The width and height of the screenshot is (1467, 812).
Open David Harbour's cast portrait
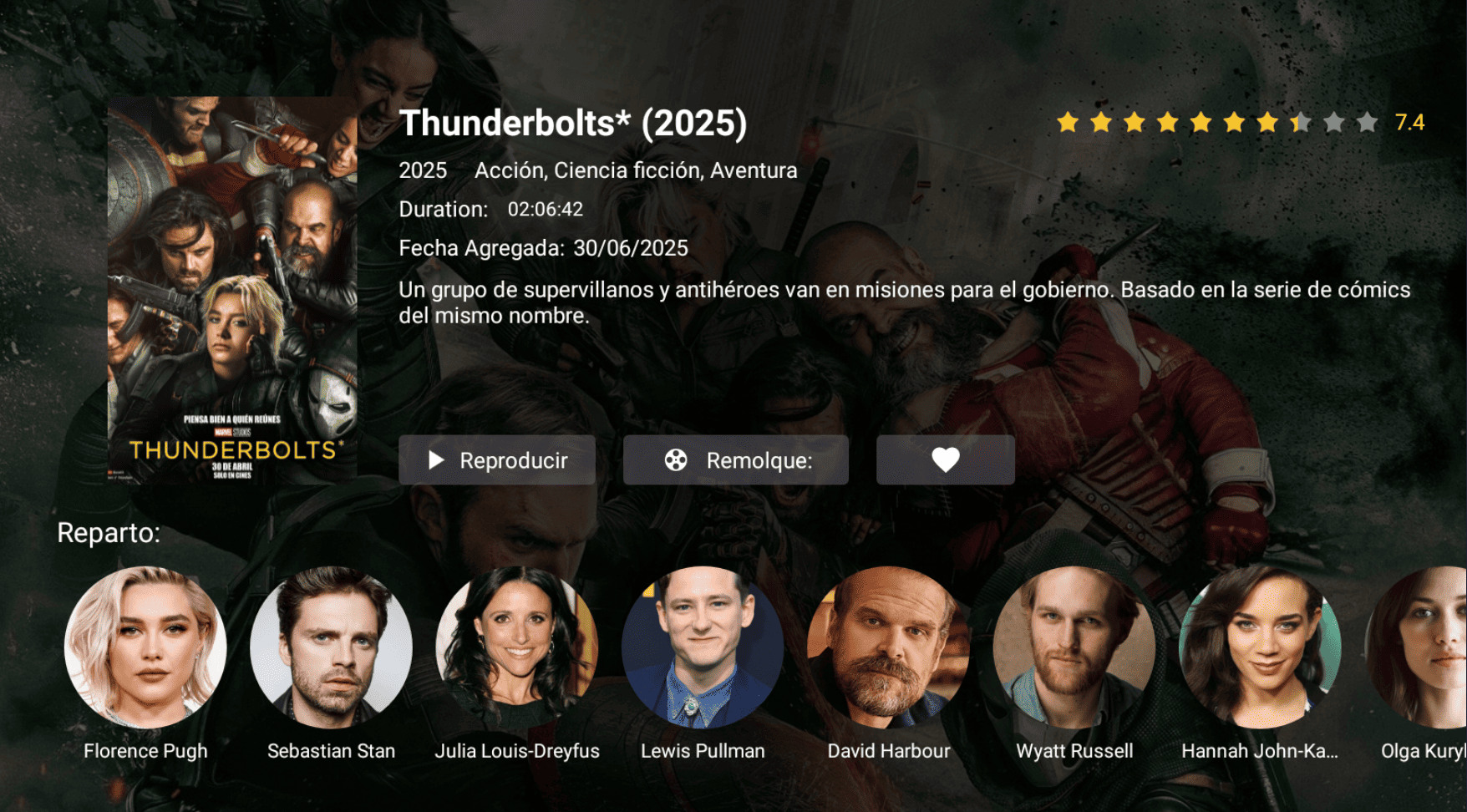point(889,647)
